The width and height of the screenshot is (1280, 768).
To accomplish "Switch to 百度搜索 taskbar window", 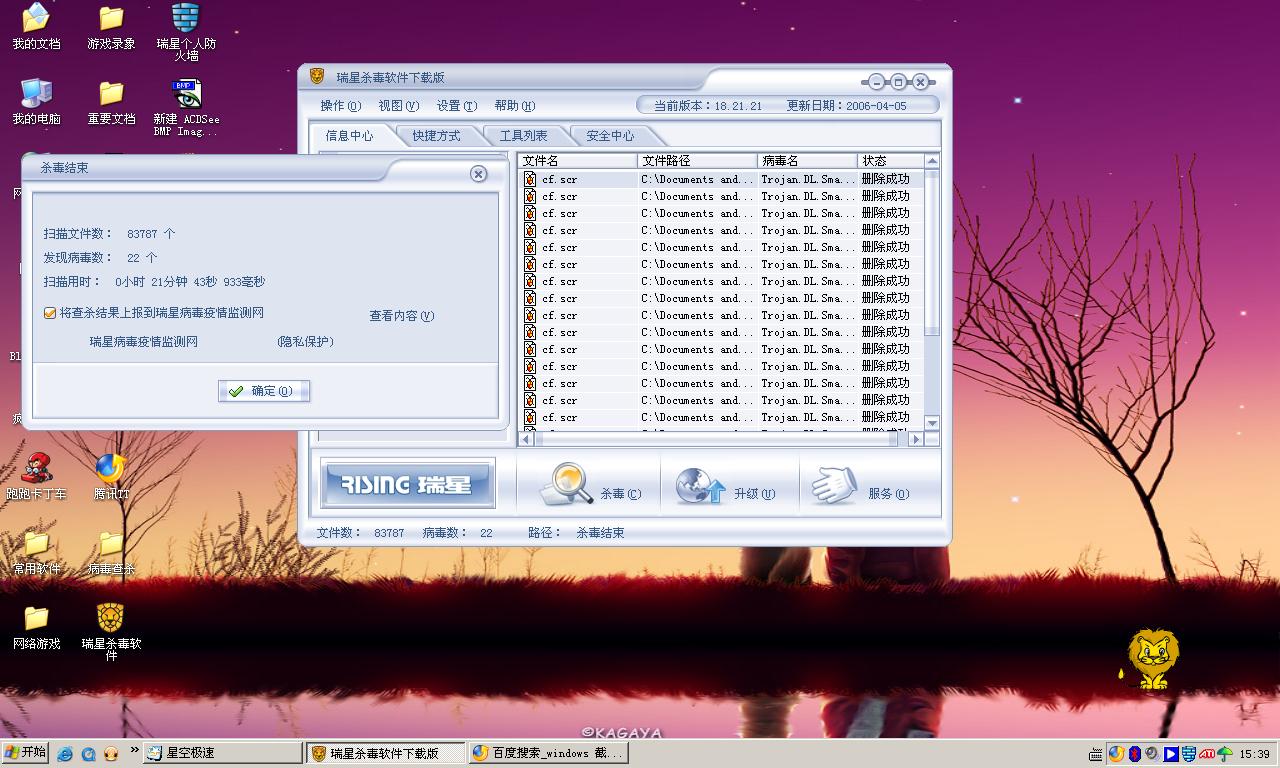I will pos(548,753).
